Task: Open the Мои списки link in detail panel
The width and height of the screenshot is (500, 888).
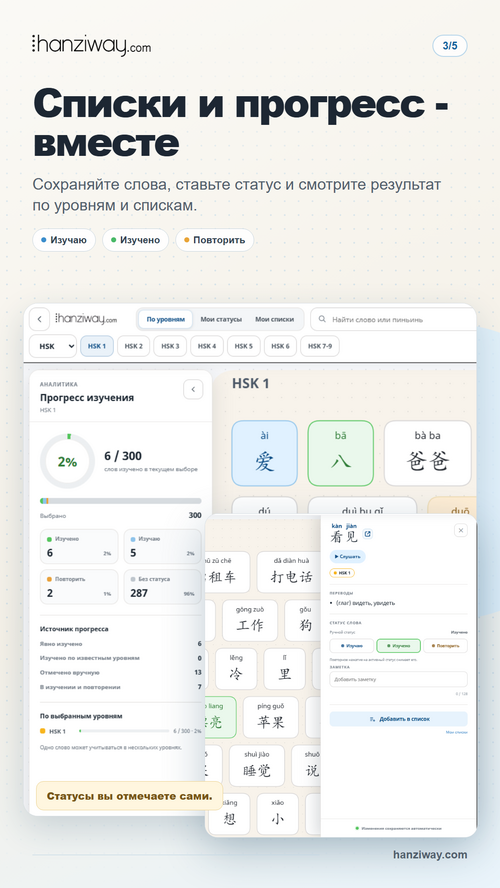Action: (456, 732)
